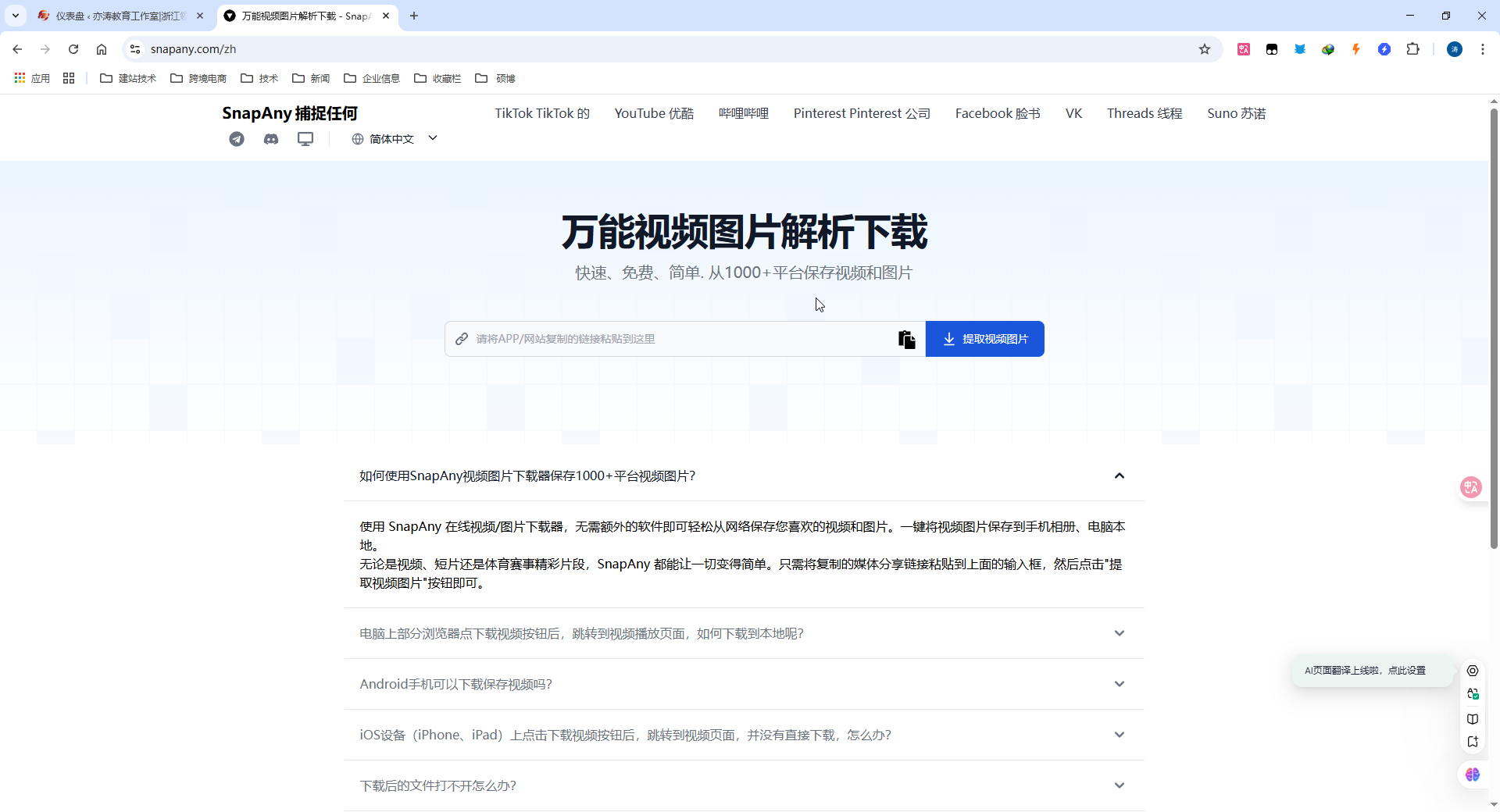Viewport: 1500px width, 812px height.
Task: Click the green globe extension icon
Action: point(1328,49)
